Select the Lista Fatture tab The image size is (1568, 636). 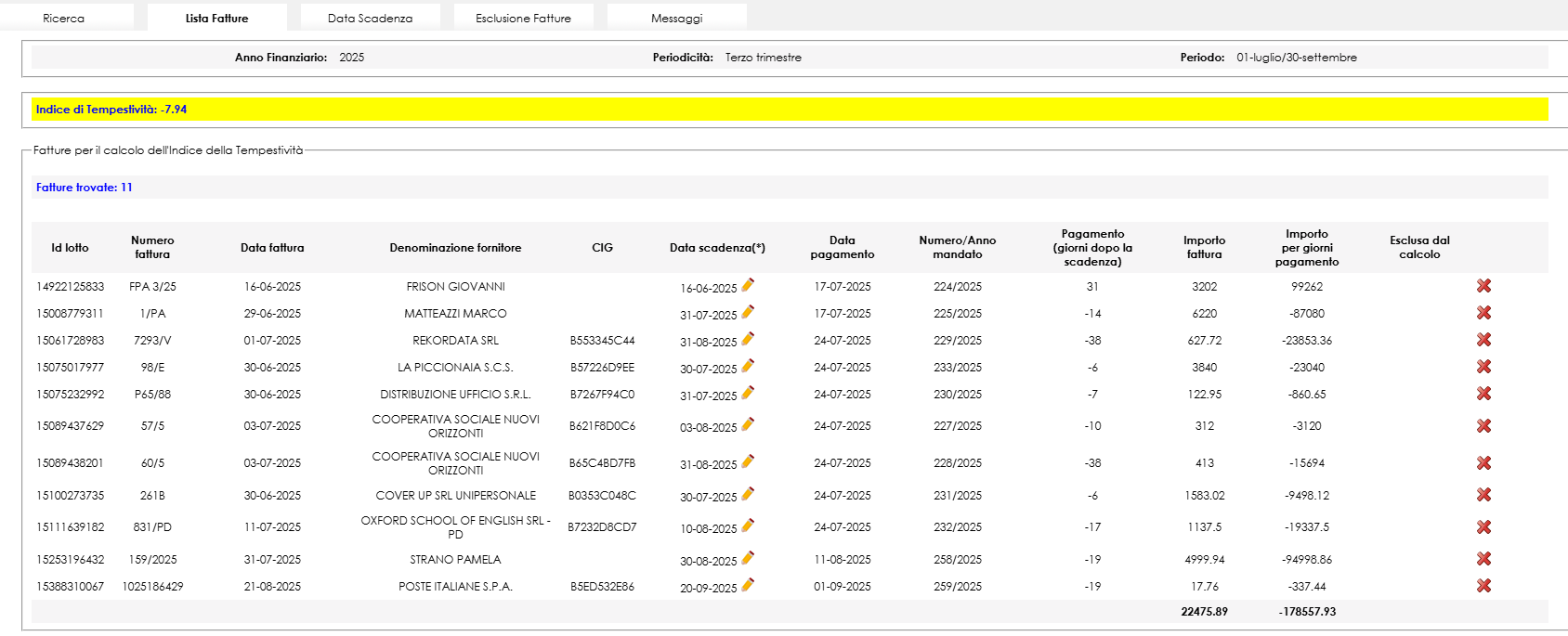216,18
